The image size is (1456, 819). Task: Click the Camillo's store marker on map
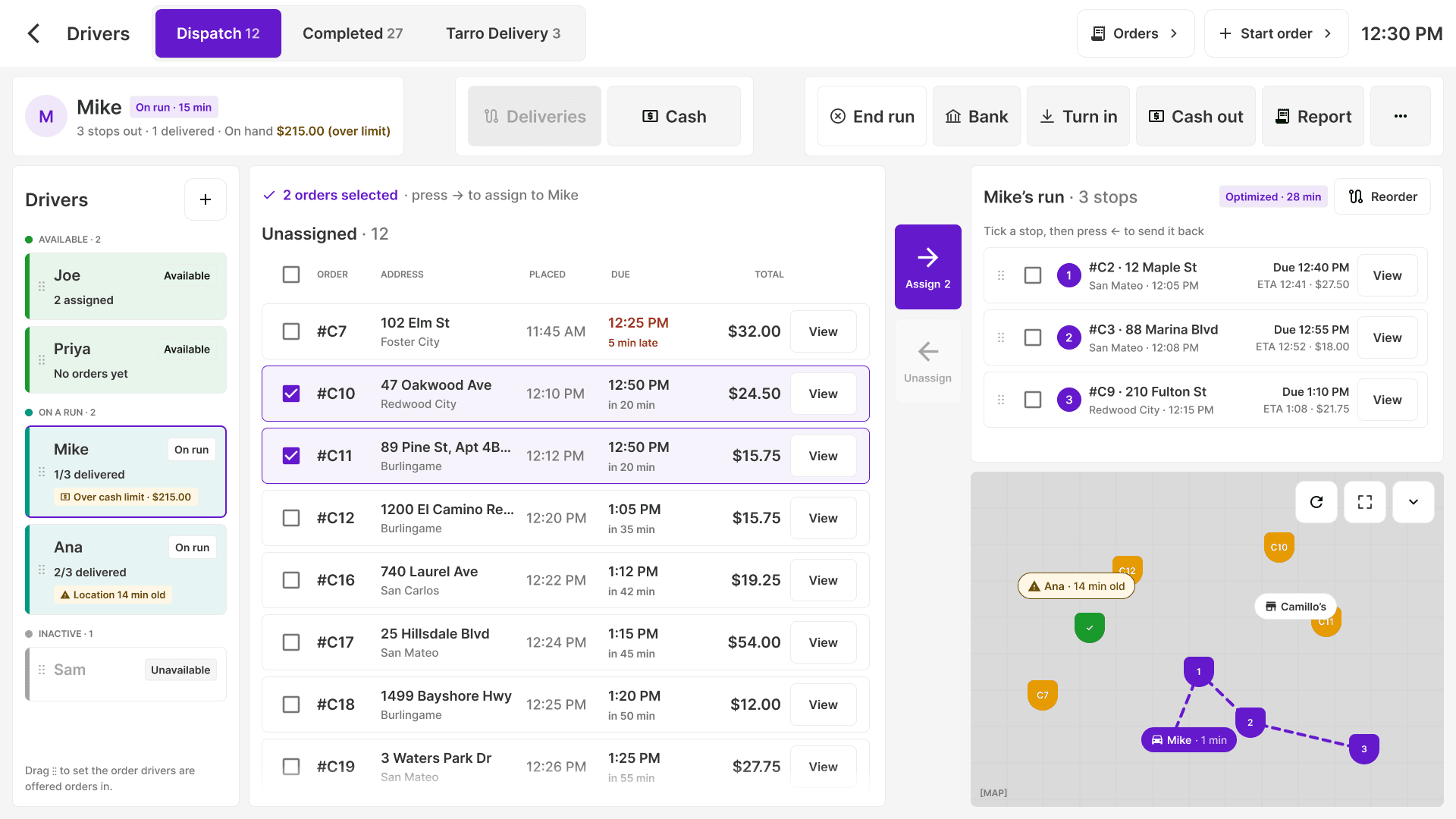1295,607
